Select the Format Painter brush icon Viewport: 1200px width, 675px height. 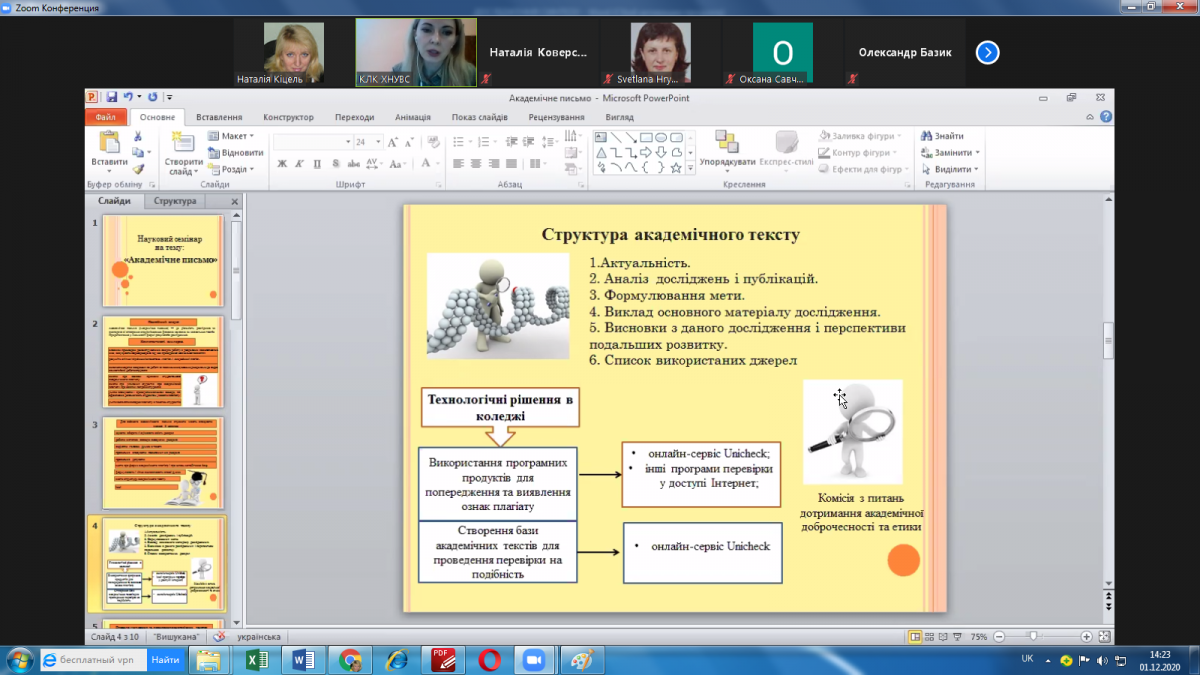click(x=139, y=169)
